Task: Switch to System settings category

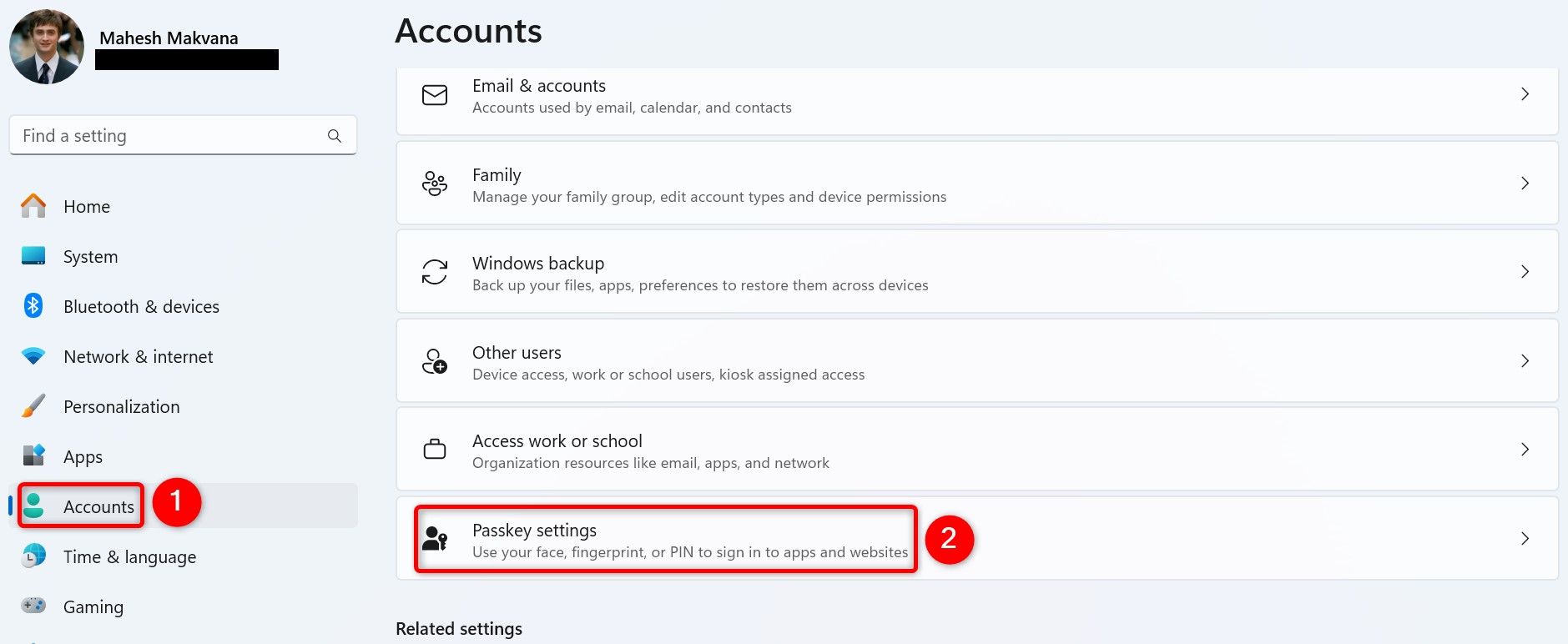Action: pyautogui.click(x=90, y=257)
